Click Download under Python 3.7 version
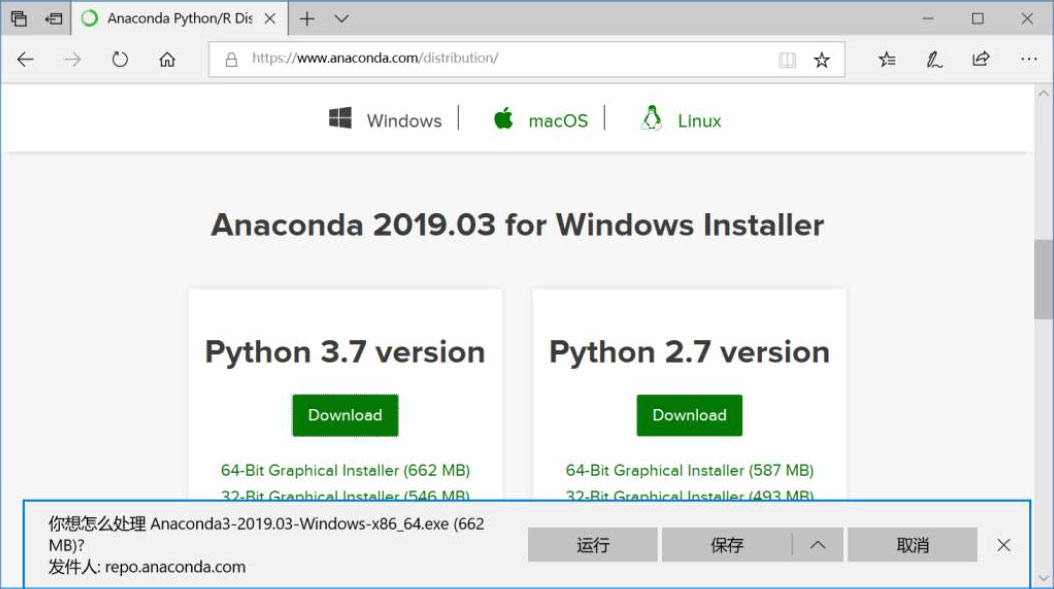Screen dimensions: 1054x589 [x=345, y=415]
